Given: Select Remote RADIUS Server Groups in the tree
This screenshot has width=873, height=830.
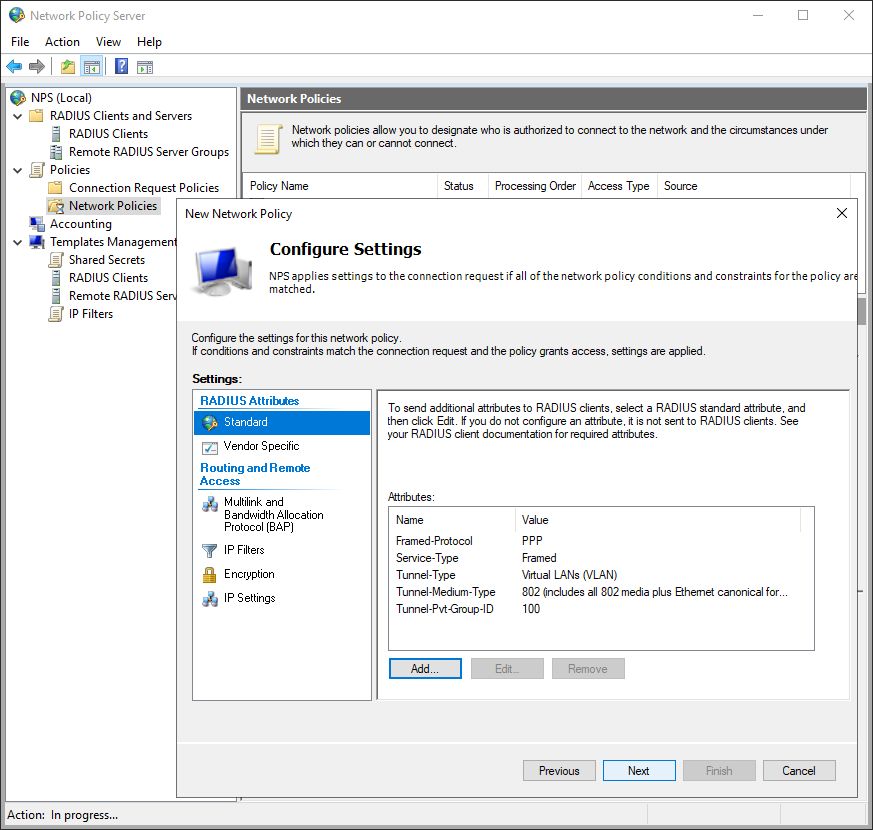Looking at the screenshot, I should pyautogui.click(x=149, y=152).
